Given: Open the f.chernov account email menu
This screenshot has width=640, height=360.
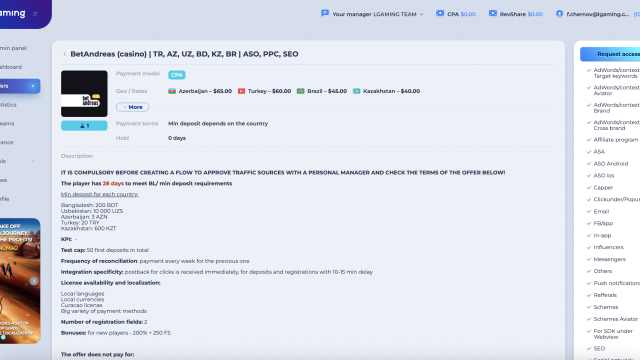Looking at the screenshot, I should 598,14.
